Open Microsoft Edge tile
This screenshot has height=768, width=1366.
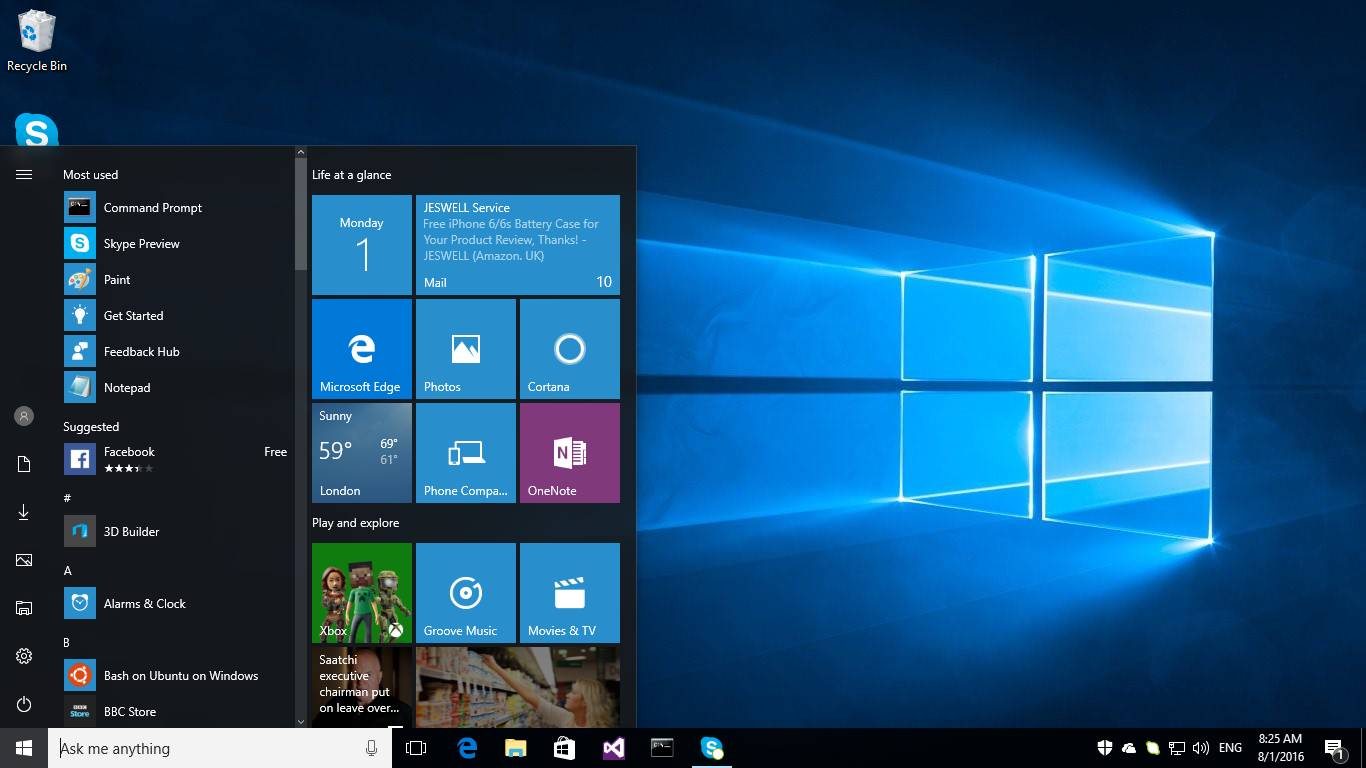(x=362, y=349)
